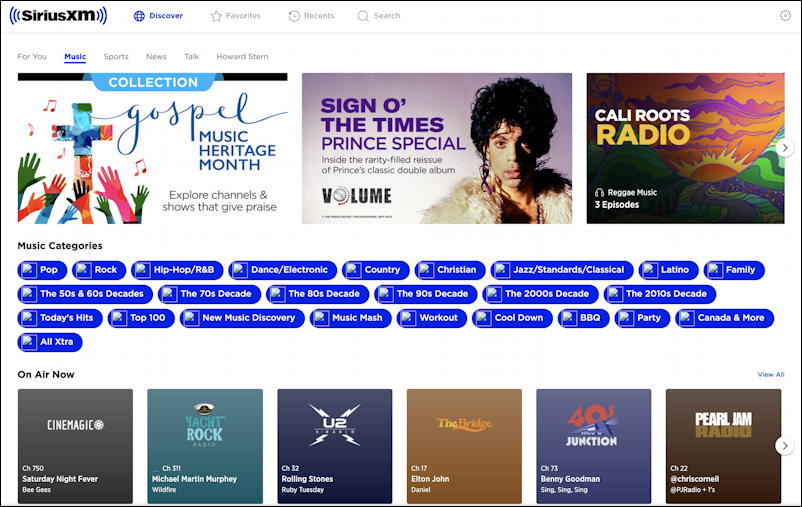Open the Canada & More category
This screenshot has width=802, height=507.
point(725,318)
